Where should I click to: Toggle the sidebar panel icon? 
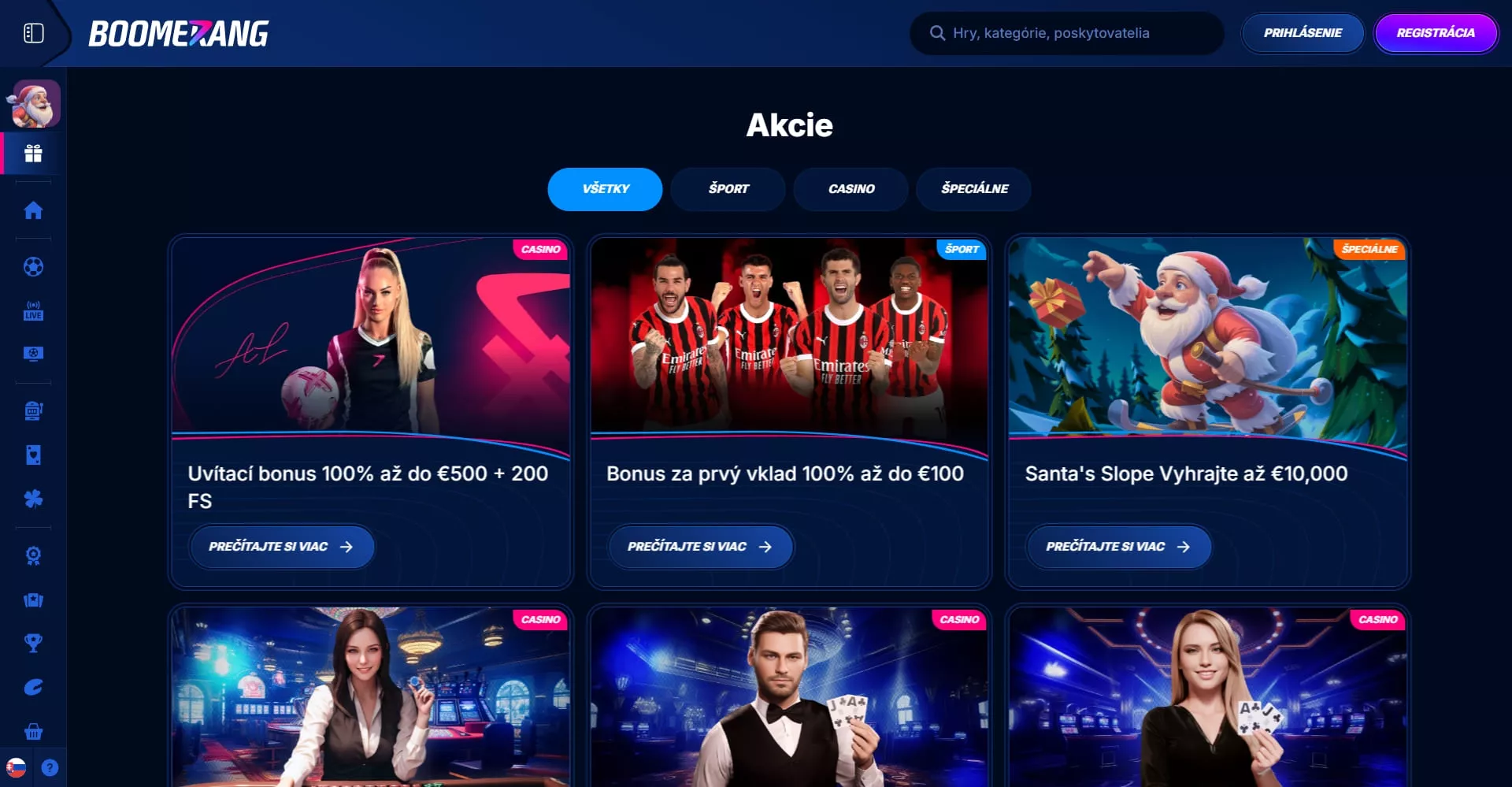click(x=33, y=33)
